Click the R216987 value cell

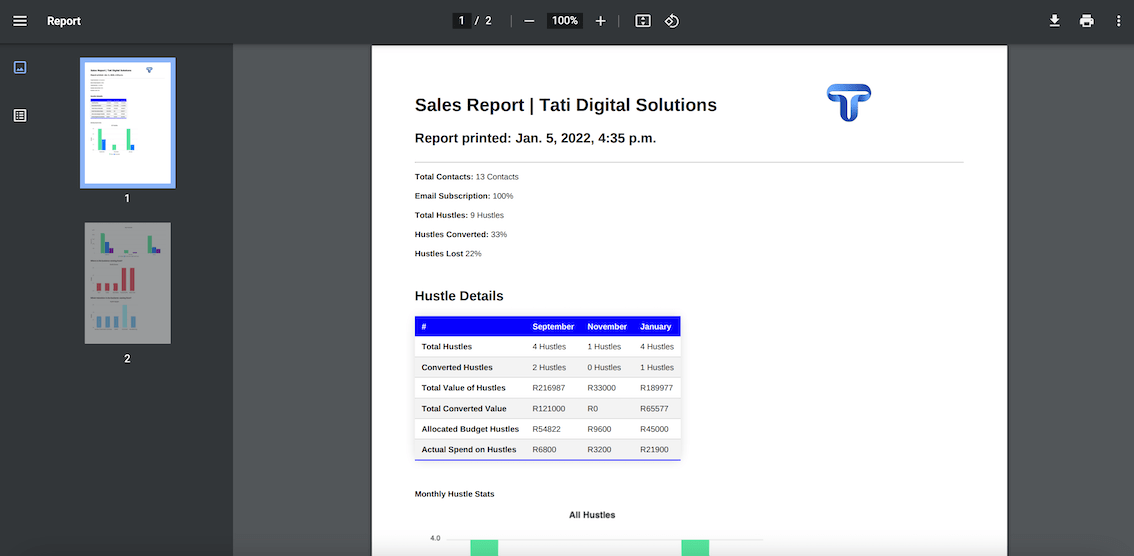pos(549,388)
